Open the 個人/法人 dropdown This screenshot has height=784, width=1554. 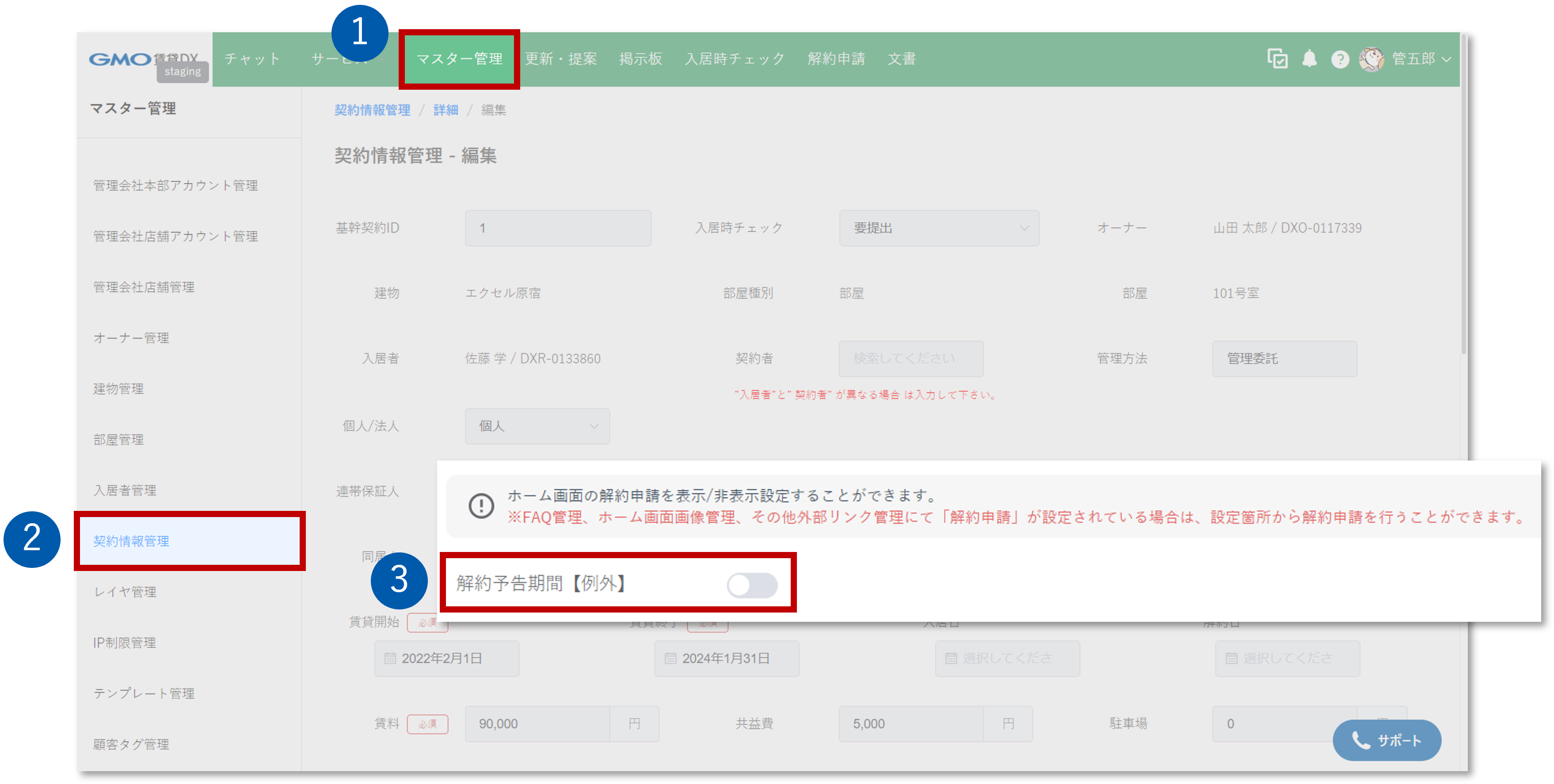point(537,426)
